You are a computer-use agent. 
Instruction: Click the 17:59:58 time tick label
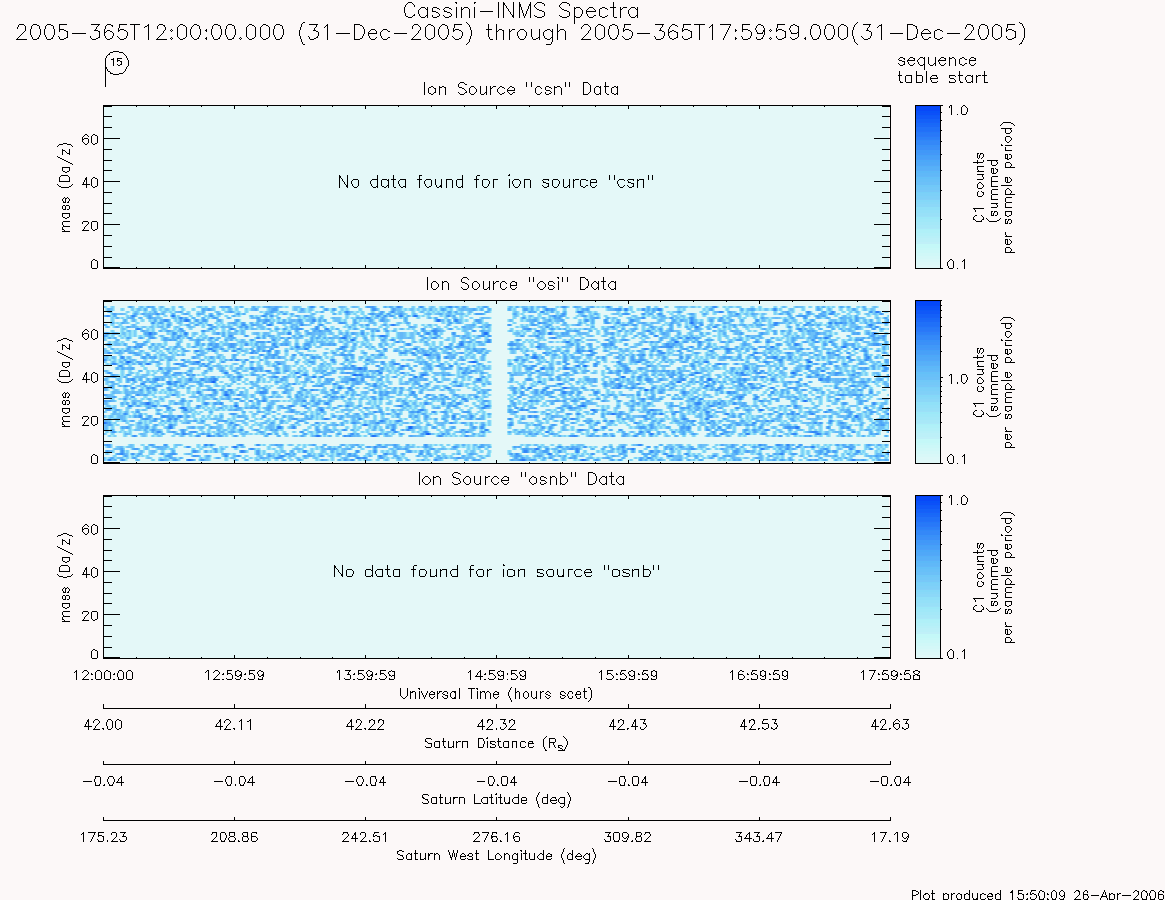pos(890,676)
